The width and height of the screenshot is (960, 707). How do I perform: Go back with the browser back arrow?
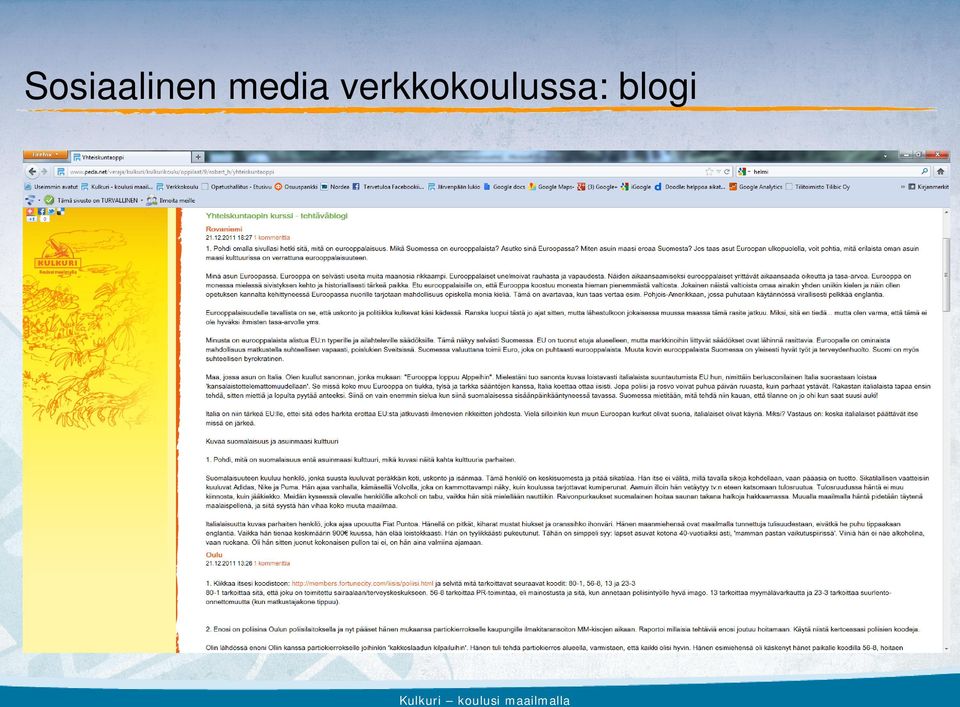pyautogui.click(x=32, y=172)
